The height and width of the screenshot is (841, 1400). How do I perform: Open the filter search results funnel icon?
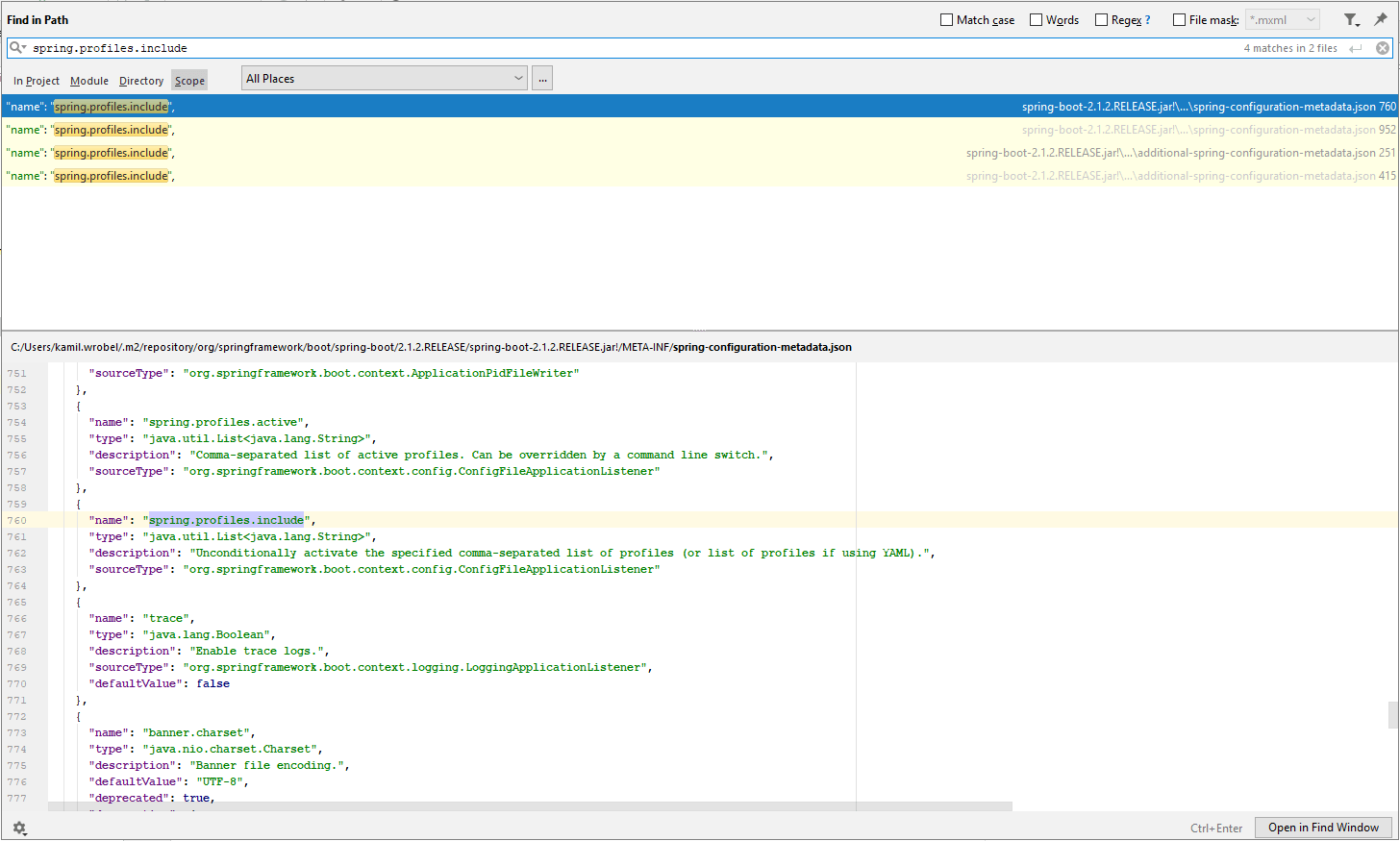1351,19
